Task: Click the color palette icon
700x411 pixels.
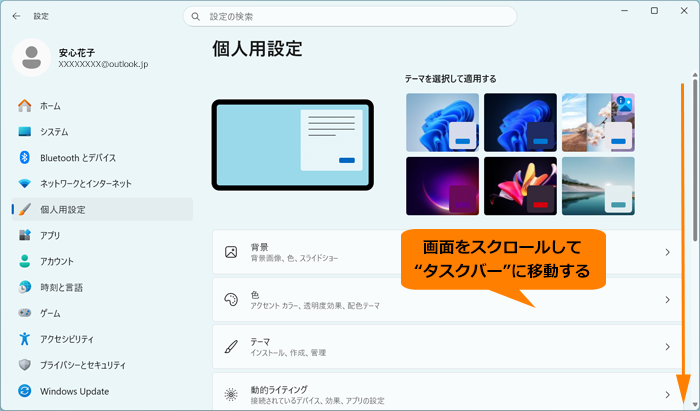Action: point(231,299)
